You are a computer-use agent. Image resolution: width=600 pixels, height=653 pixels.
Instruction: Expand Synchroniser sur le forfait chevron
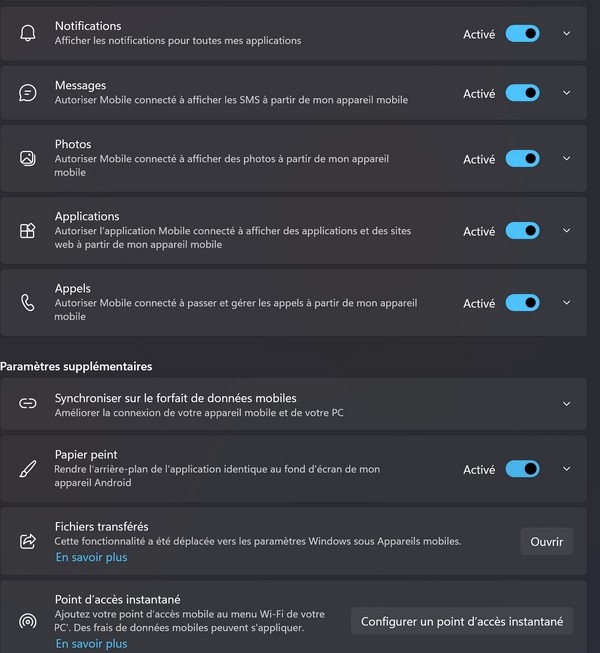click(566, 404)
